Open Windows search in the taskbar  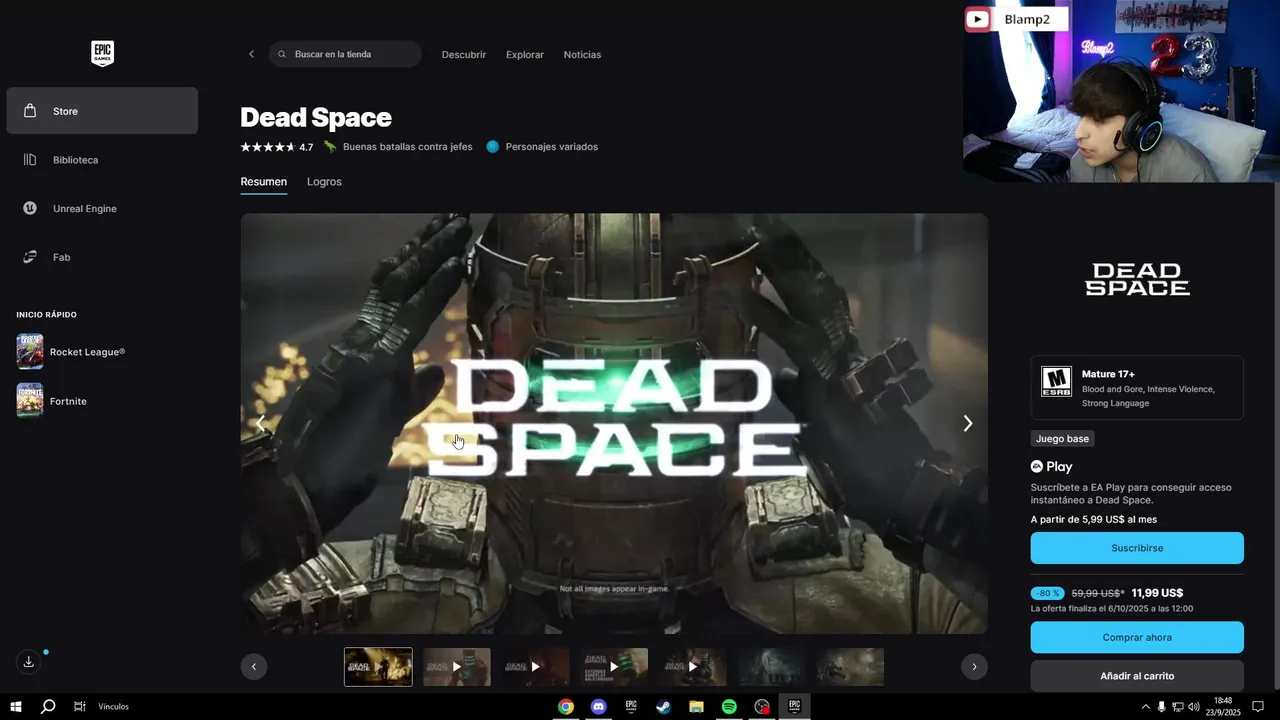point(48,707)
